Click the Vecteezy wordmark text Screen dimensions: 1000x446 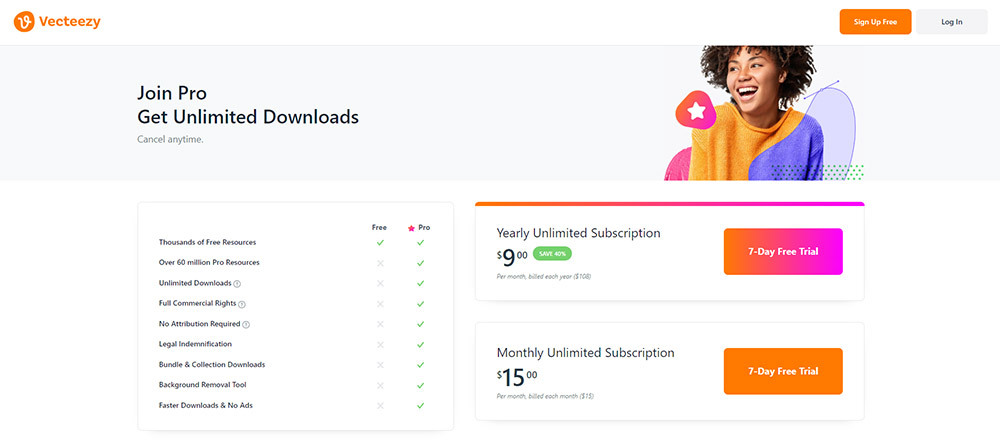coord(70,22)
